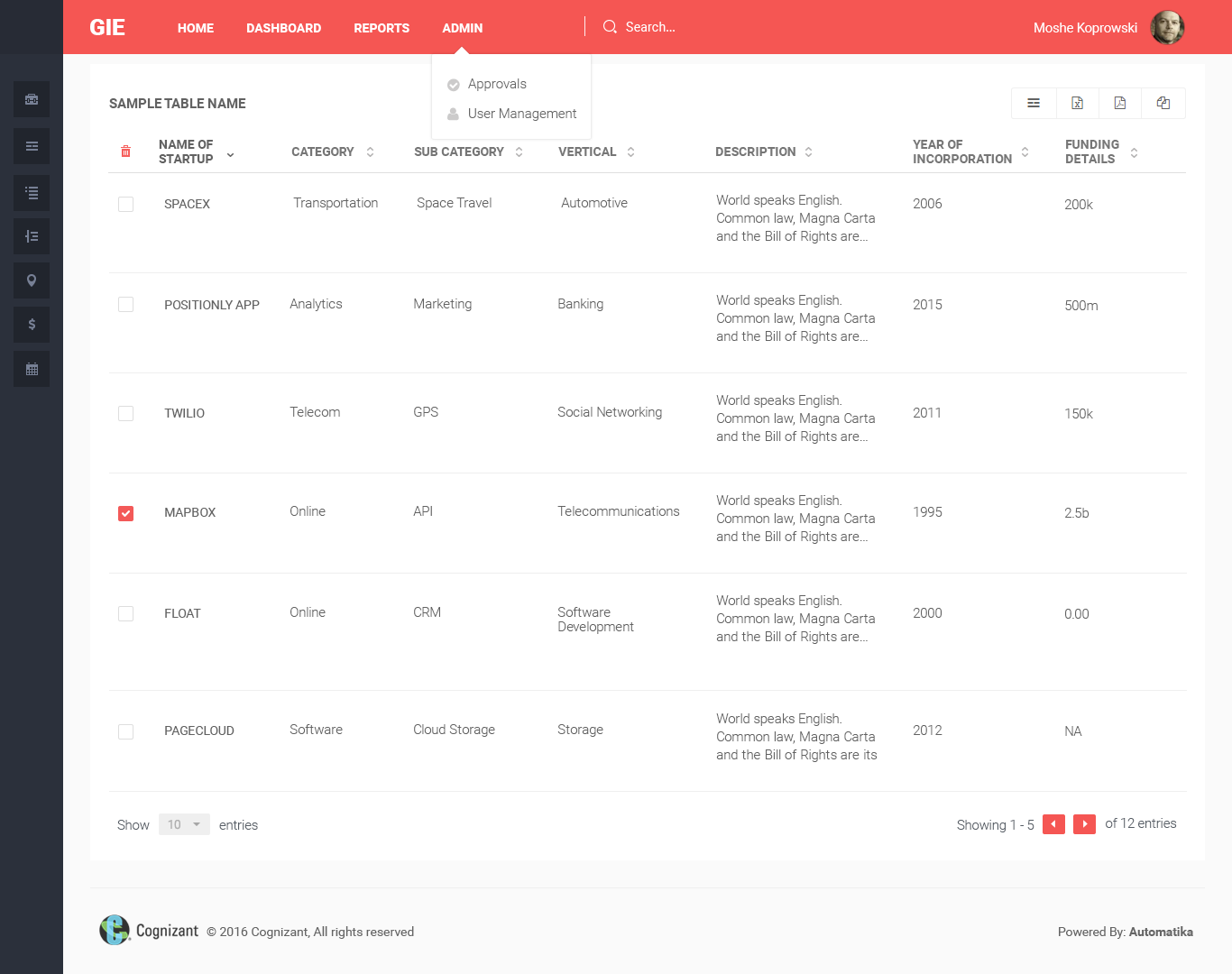Image resolution: width=1232 pixels, height=974 pixels.
Task: Open the Automatika link in footer
Action: (x=1161, y=932)
